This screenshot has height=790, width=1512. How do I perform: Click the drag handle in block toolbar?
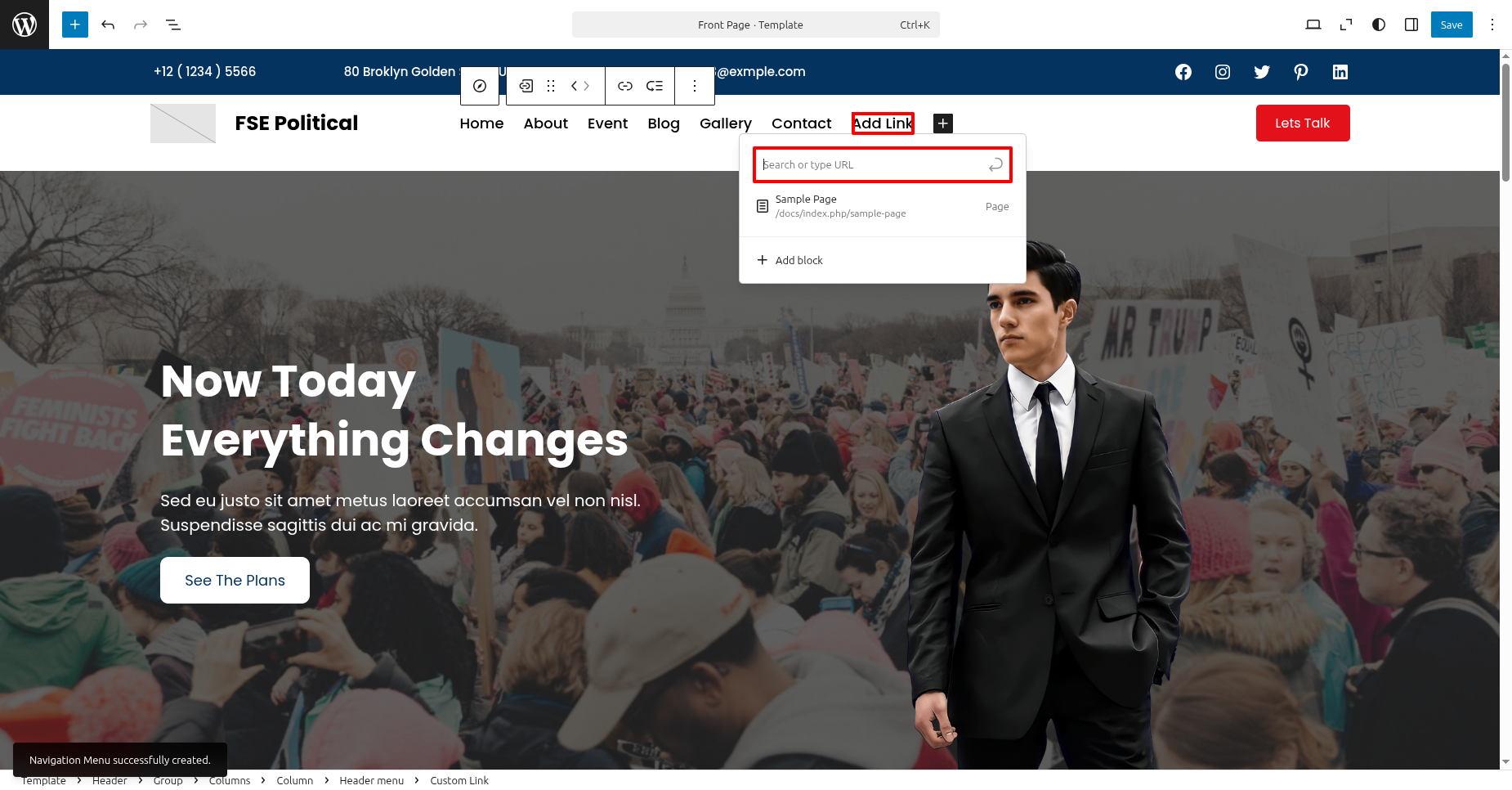[551, 86]
